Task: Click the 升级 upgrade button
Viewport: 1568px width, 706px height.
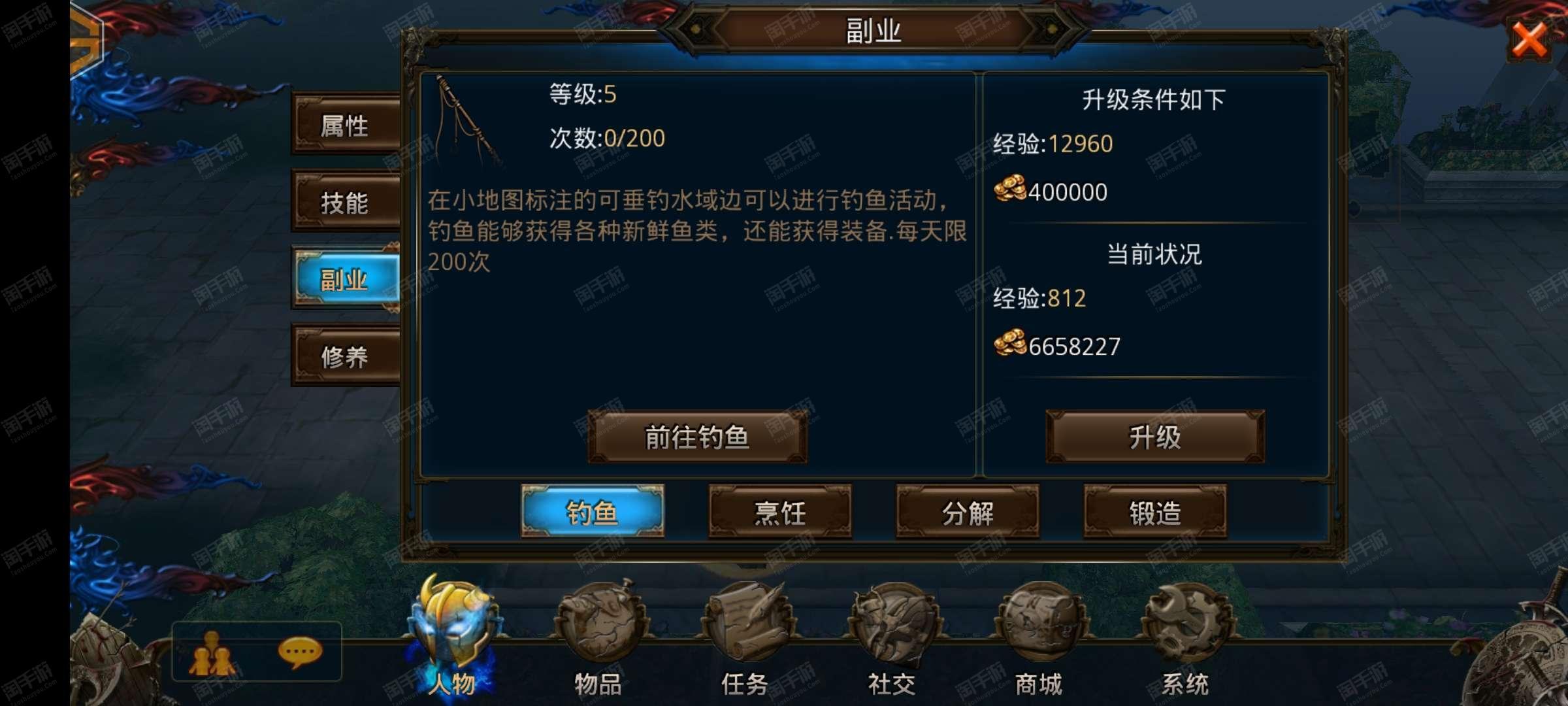Action: [x=1155, y=437]
